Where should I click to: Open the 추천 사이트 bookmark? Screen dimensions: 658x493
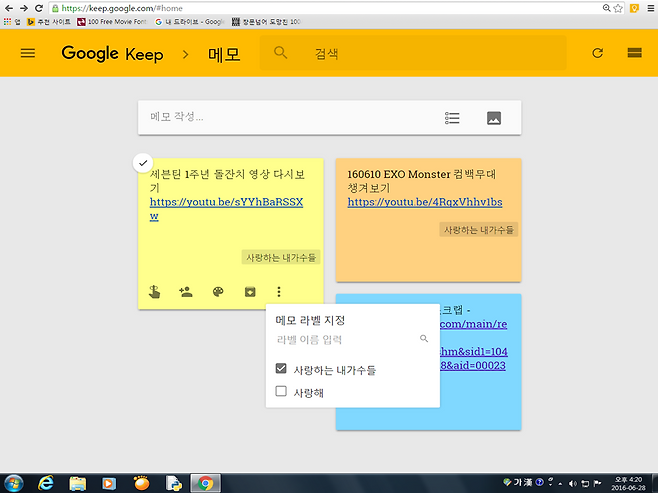(49, 21)
